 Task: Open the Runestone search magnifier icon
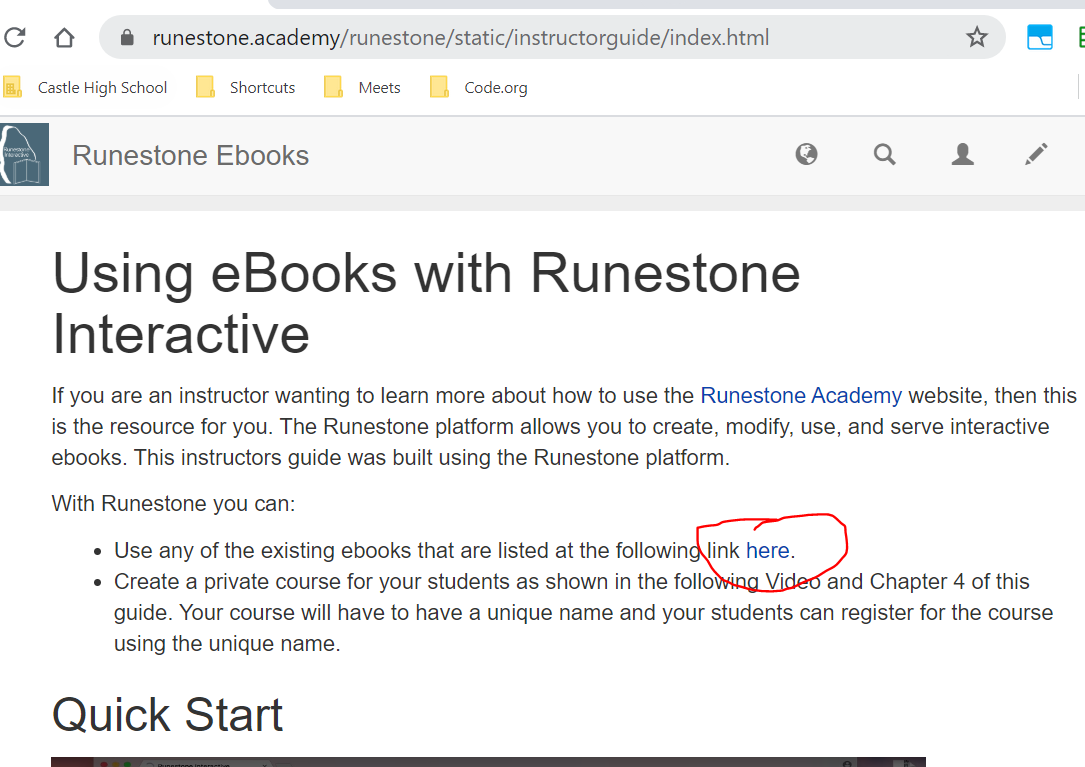pos(884,154)
